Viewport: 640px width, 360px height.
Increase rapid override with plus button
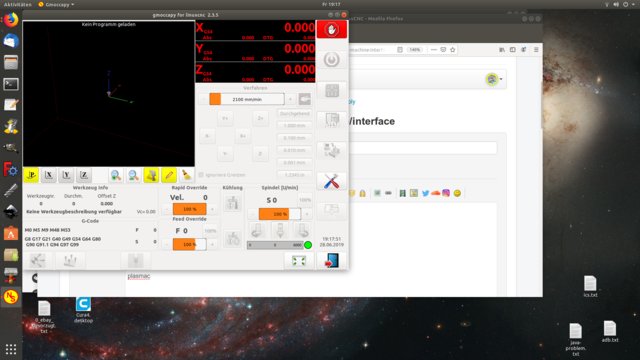coord(212,209)
